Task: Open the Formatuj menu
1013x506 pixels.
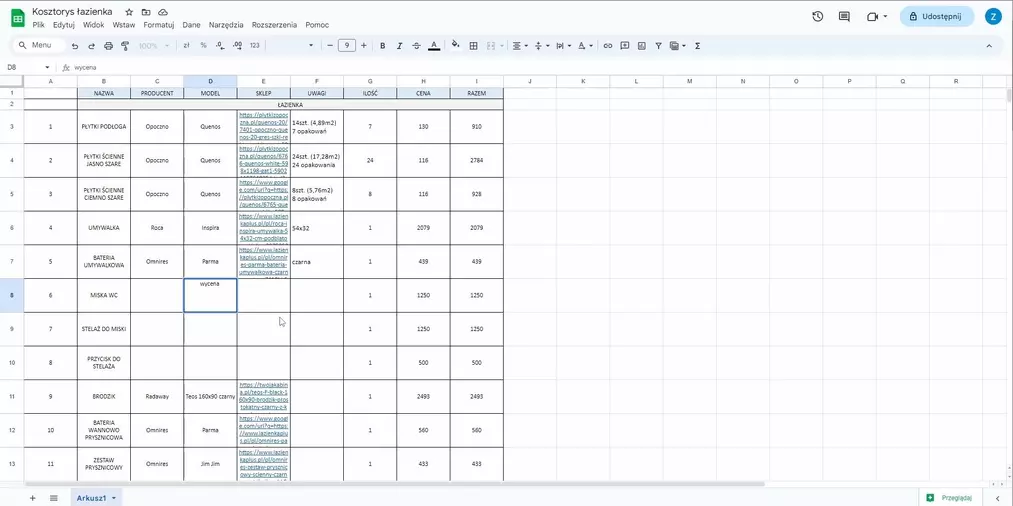Action: (x=159, y=25)
